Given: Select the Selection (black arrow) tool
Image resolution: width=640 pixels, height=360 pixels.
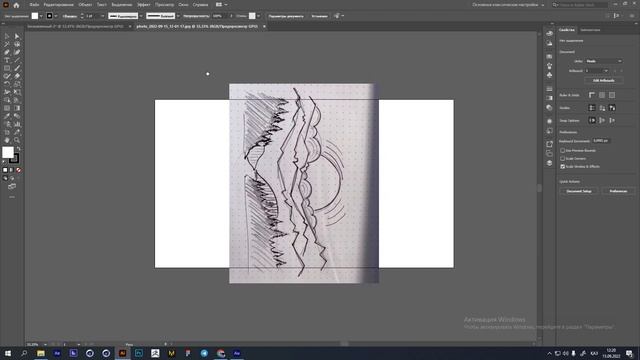Looking at the screenshot, I should tap(7, 36).
